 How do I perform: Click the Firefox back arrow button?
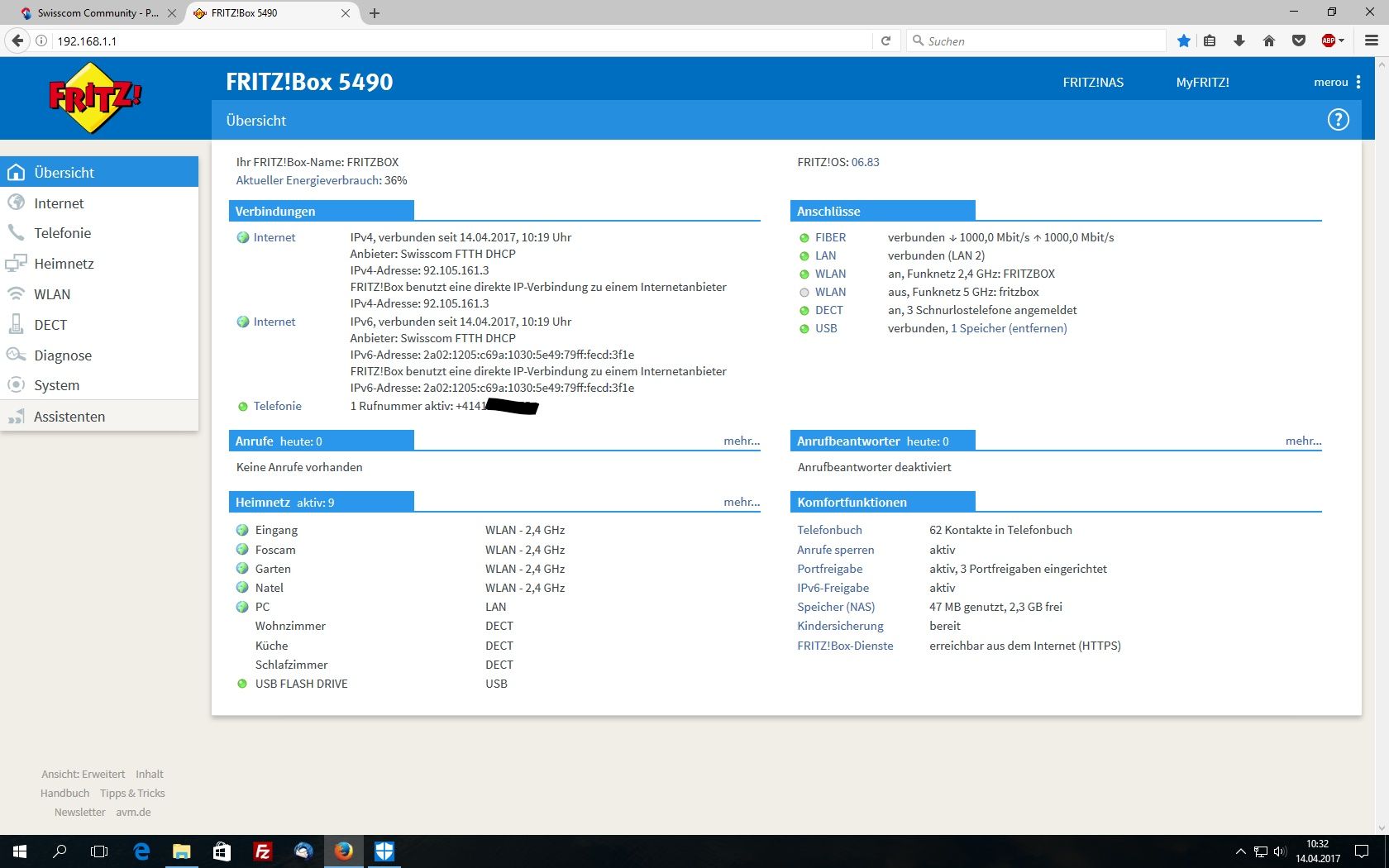[17, 41]
